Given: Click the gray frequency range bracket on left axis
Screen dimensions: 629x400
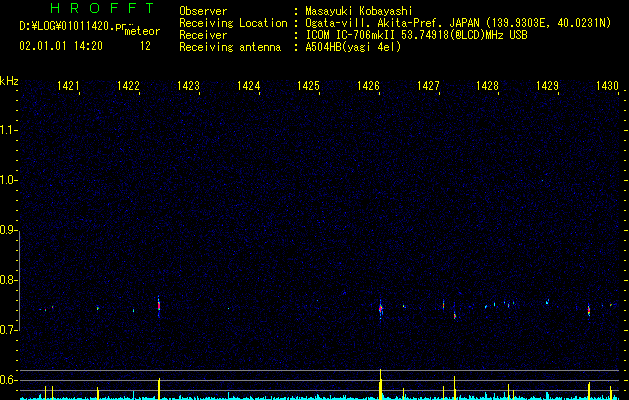Looking at the screenshot, I should click(x=20, y=281).
